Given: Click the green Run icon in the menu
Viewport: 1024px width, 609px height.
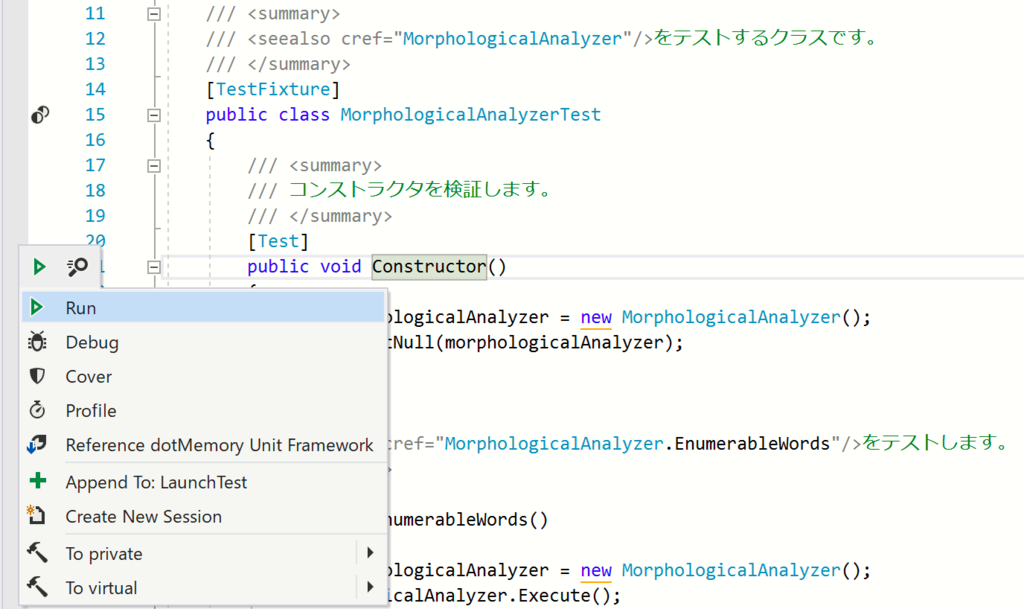Looking at the screenshot, I should [37, 307].
